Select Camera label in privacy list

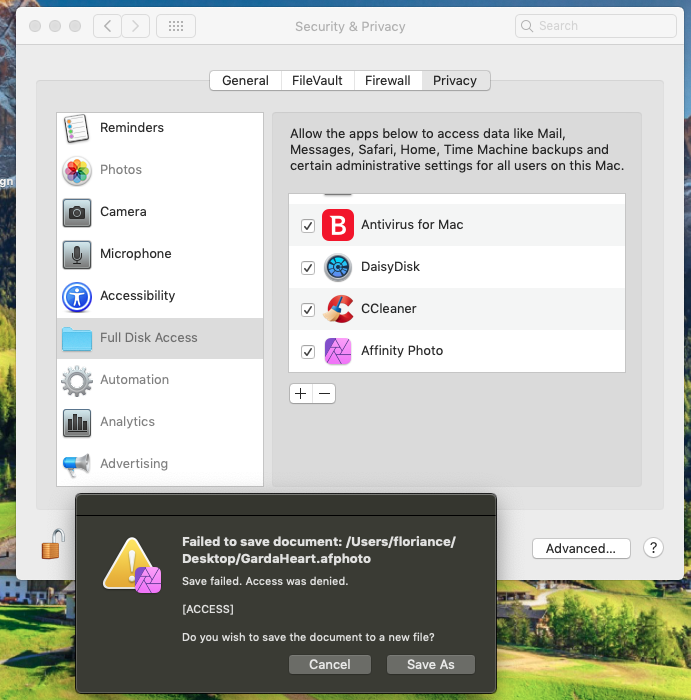click(x=123, y=212)
